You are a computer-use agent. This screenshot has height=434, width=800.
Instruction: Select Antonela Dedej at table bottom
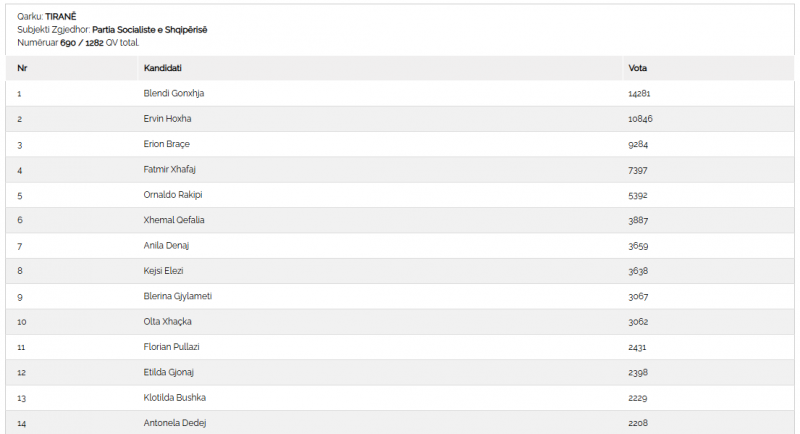tap(175, 423)
